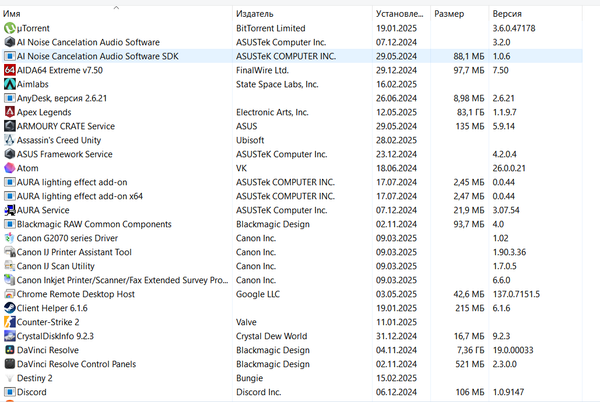Click the Electronic Arts, Inc. publisher cell
The image size is (600, 402).
tap(272, 112)
